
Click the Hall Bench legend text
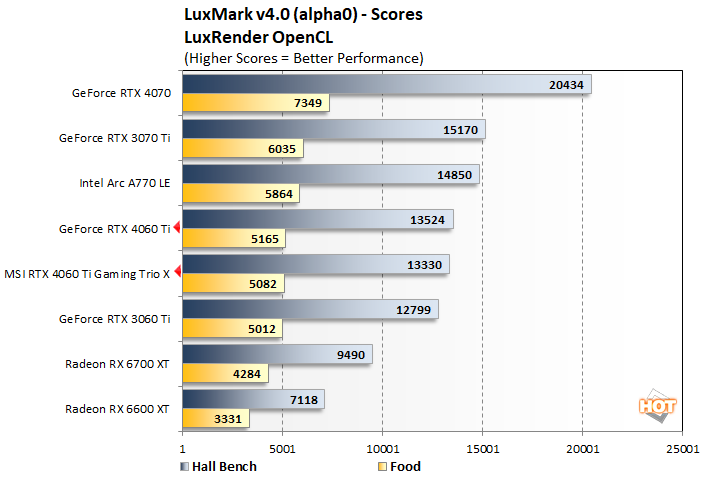pyautogui.click(x=224, y=466)
